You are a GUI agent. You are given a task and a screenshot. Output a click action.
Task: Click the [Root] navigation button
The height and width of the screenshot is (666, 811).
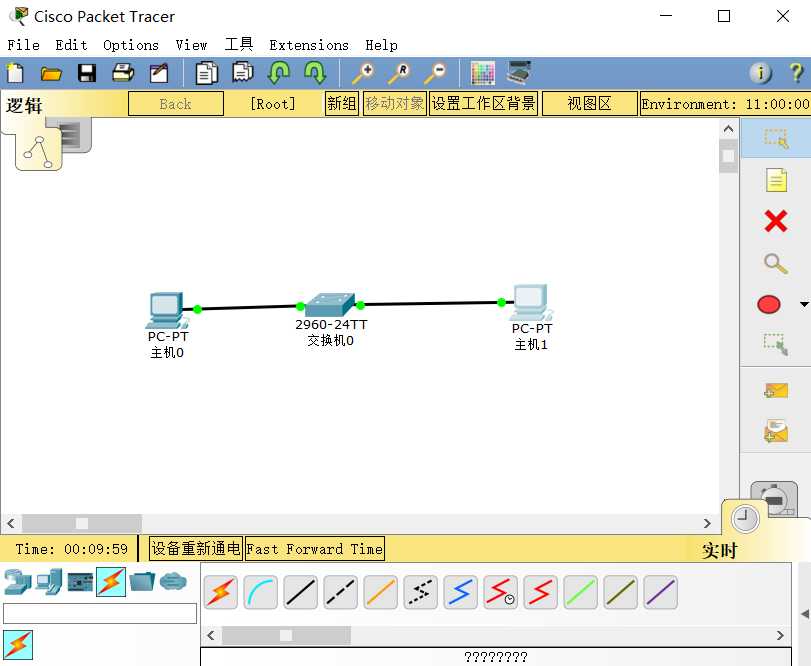click(273, 104)
